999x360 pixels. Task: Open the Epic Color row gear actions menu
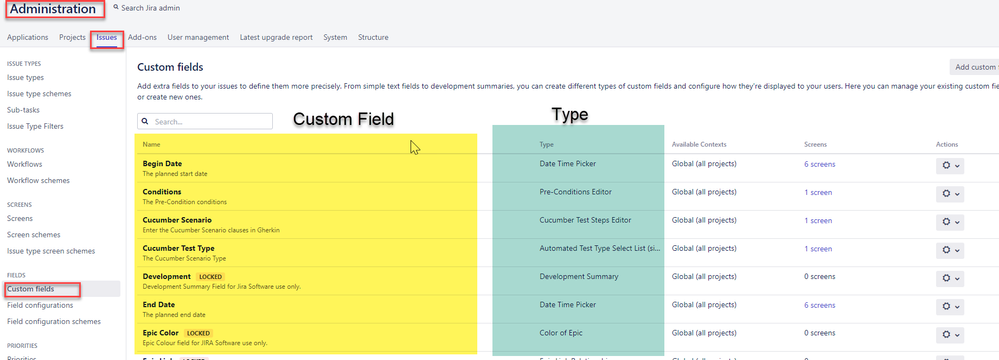tap(949, 335)
